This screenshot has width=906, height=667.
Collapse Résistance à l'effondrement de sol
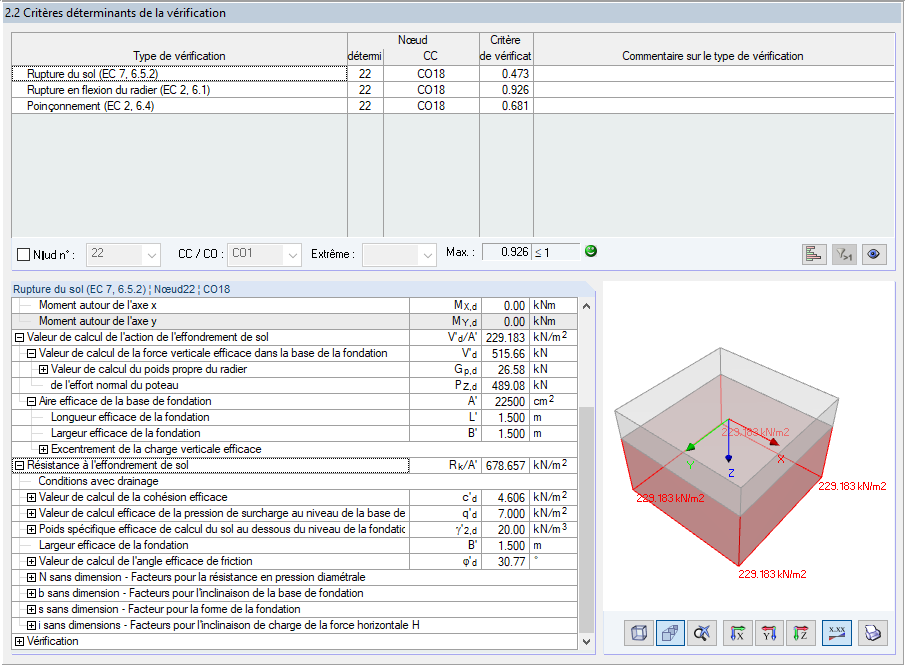[x=19, y=466]
